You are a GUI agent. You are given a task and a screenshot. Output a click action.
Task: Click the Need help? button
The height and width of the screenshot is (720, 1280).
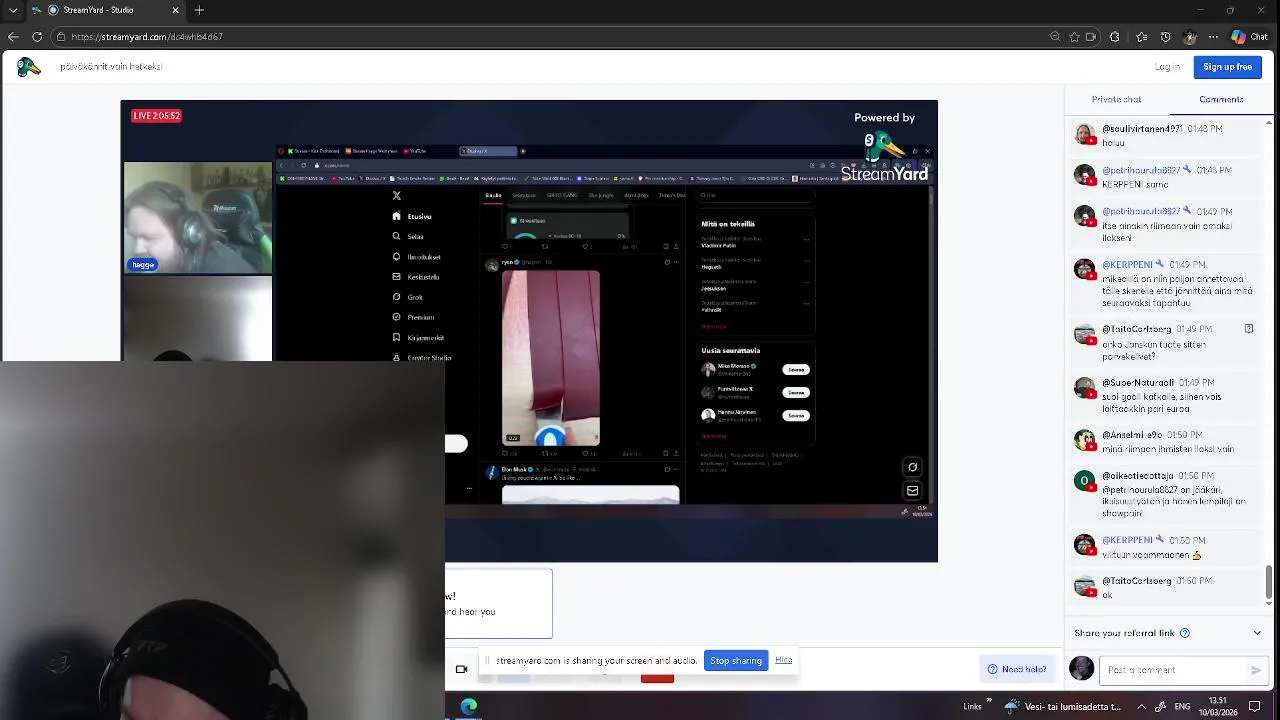[1017, 669]
